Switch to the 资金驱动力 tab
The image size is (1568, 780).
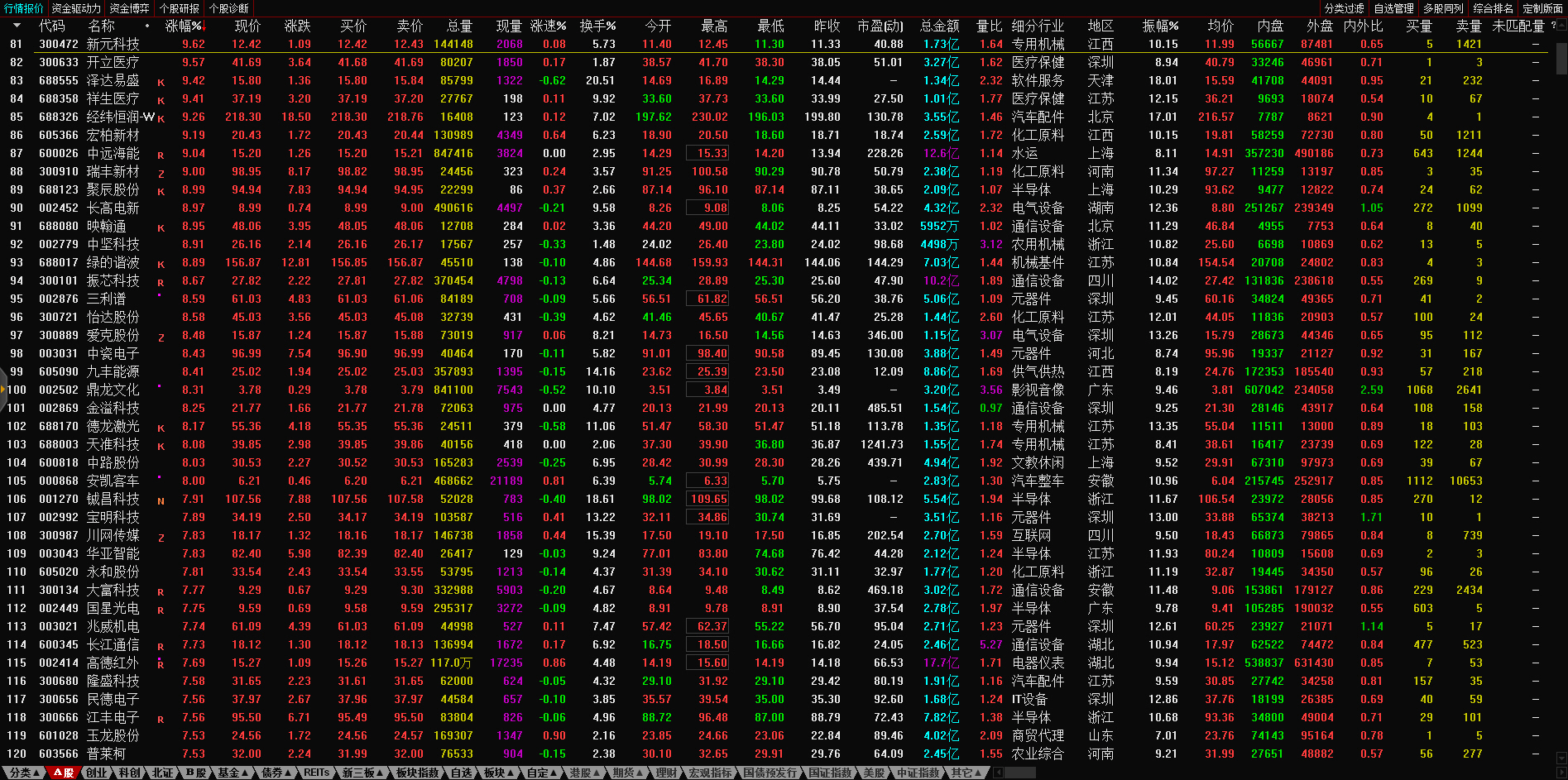(76, 8)
